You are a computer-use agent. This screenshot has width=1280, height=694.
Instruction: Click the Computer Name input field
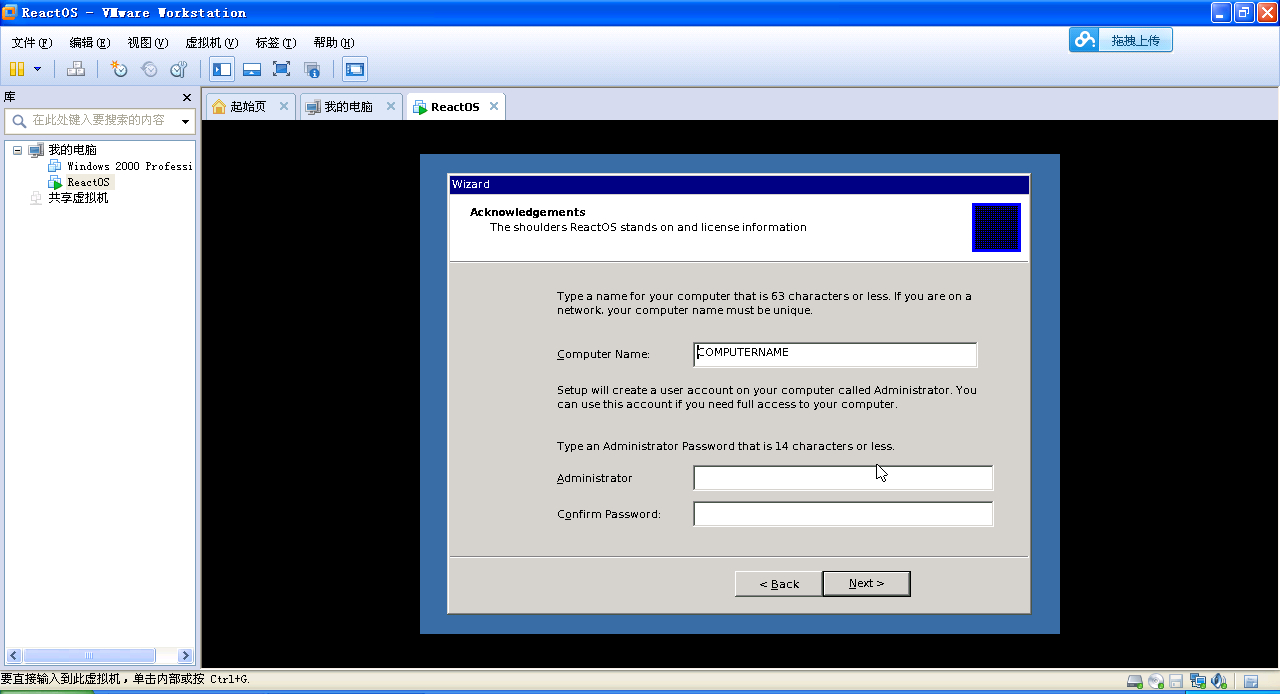click(835, 354)
